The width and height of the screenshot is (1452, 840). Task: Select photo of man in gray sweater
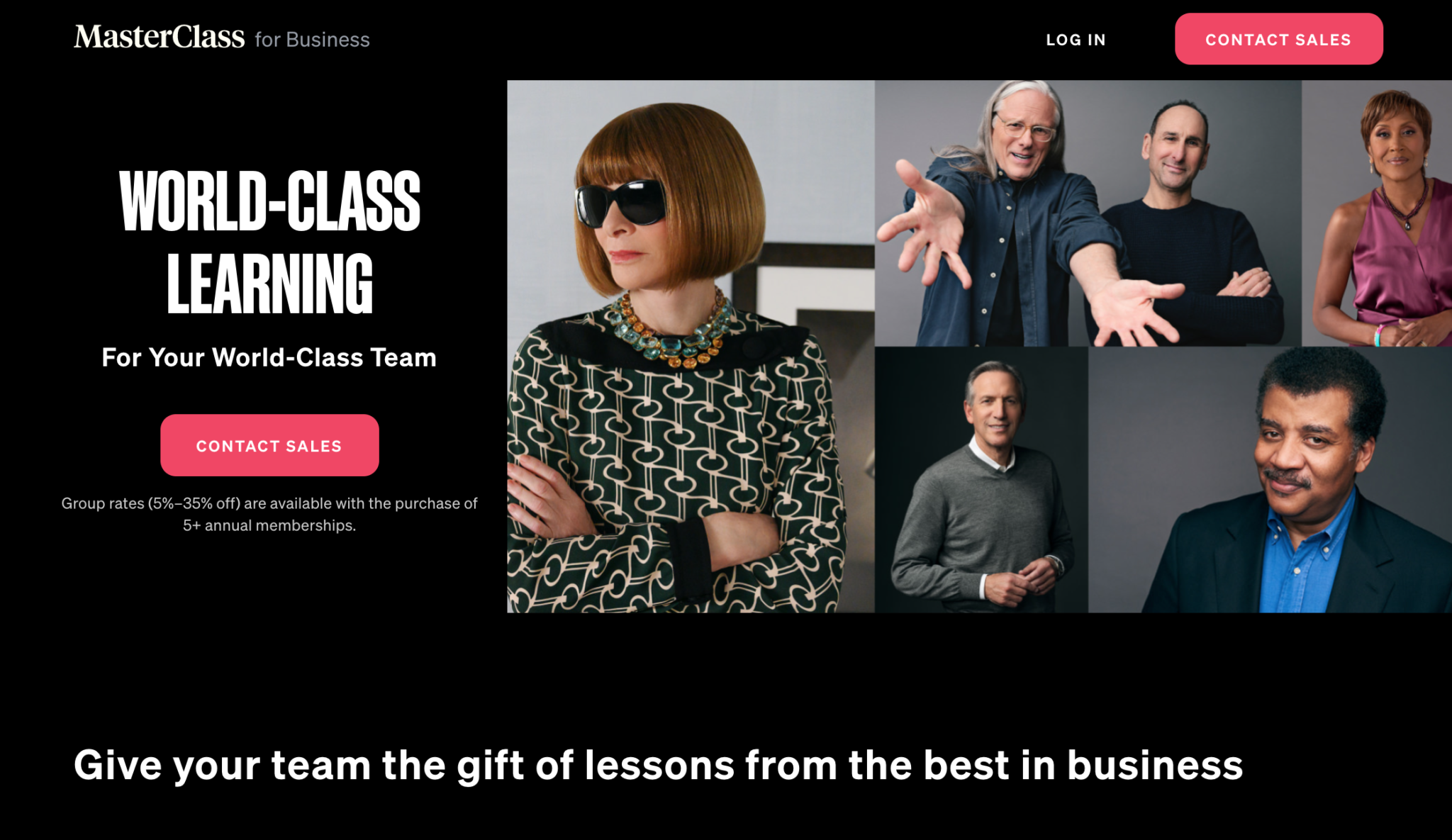click(981, 480)
